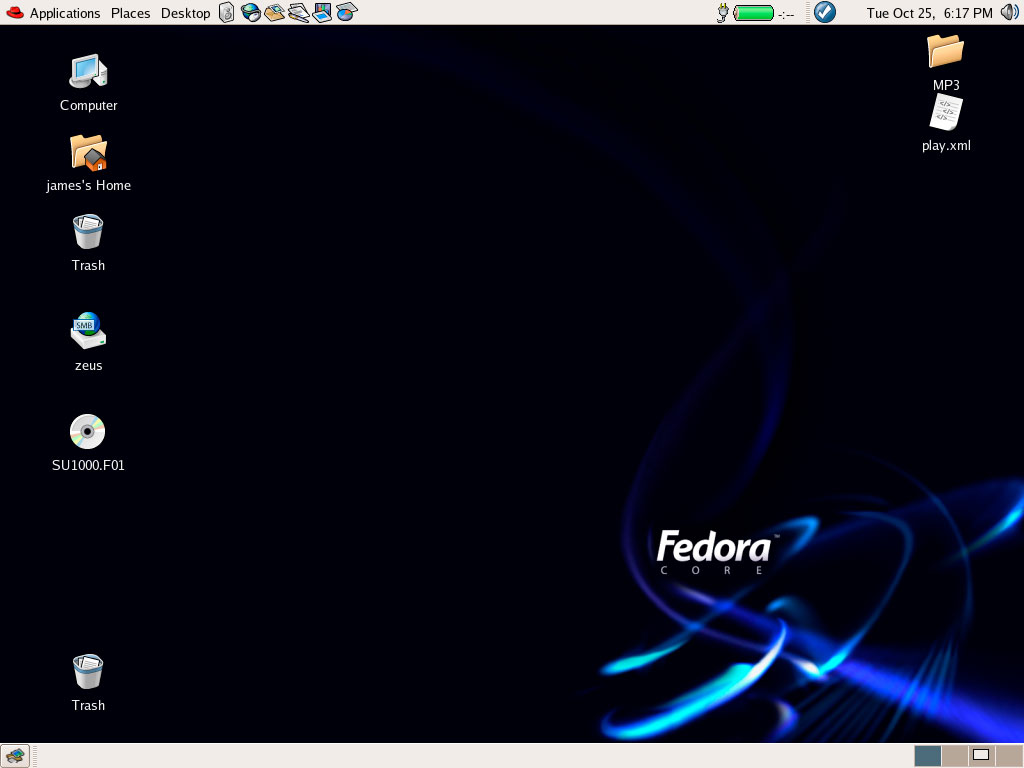Open the calendar from the date and time
This screenshot has width=1024, height=768.
pos(929,13)
